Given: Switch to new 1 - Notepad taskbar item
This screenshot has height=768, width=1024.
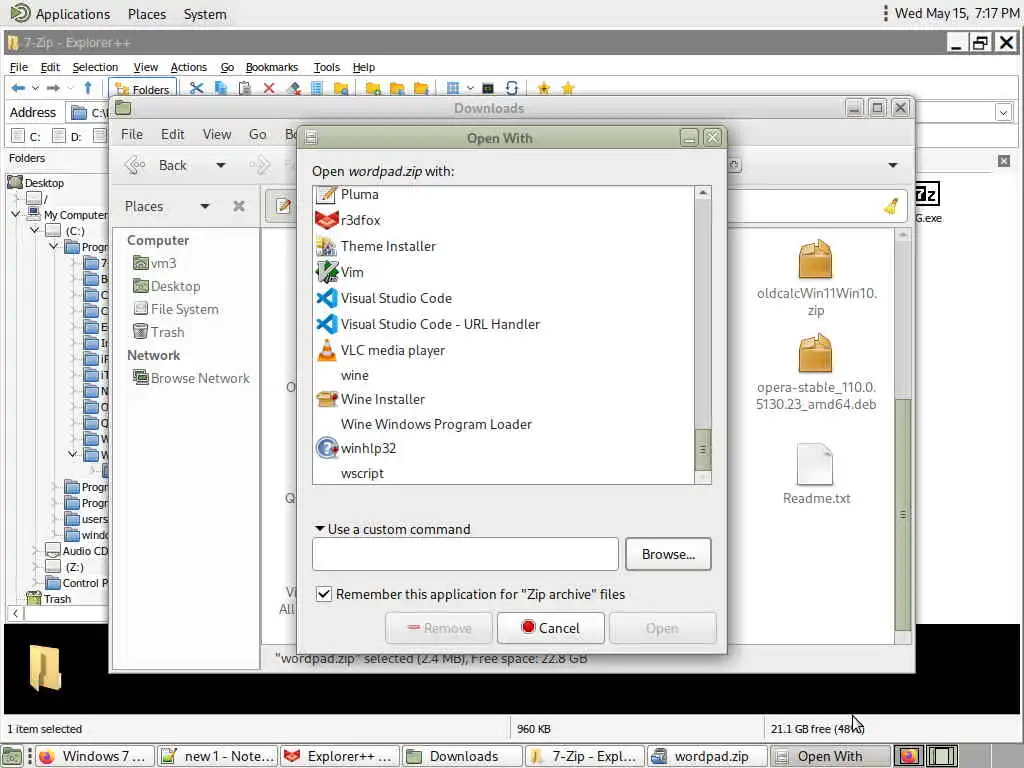Looking at the screenshot, I should (x=217, y=756).
